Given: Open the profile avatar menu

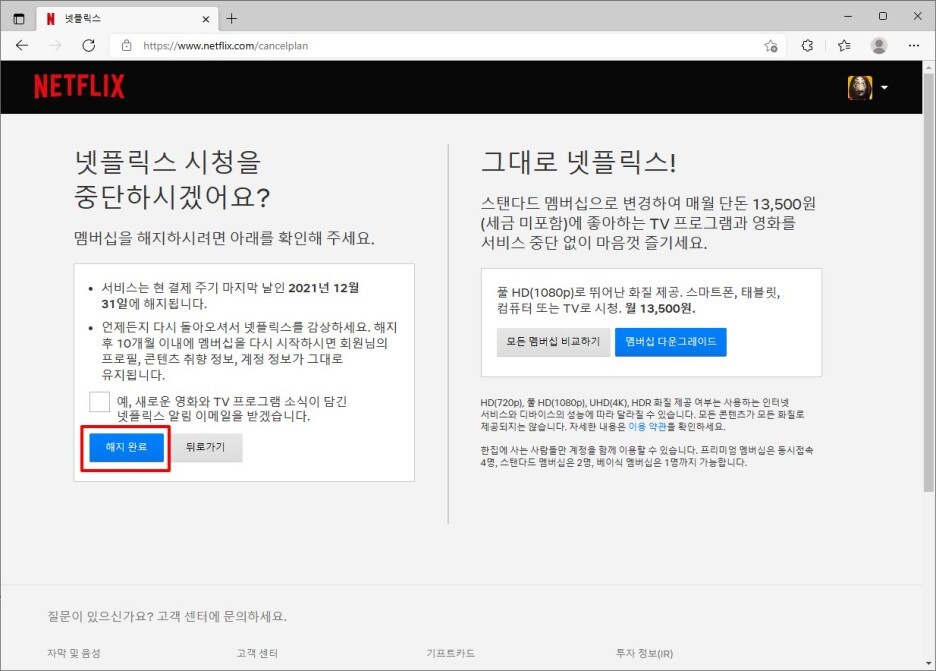Looking at the screenshot, I should pos(860,88).
